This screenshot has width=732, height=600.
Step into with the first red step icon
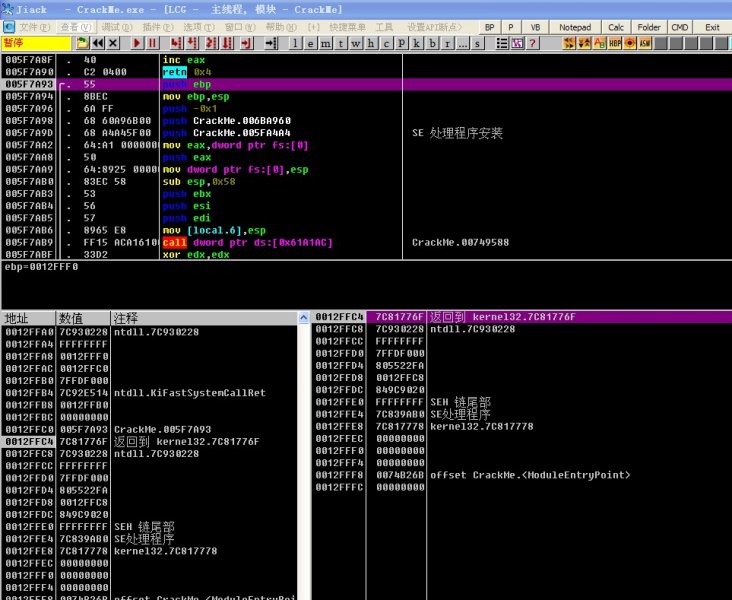point(176,43)
